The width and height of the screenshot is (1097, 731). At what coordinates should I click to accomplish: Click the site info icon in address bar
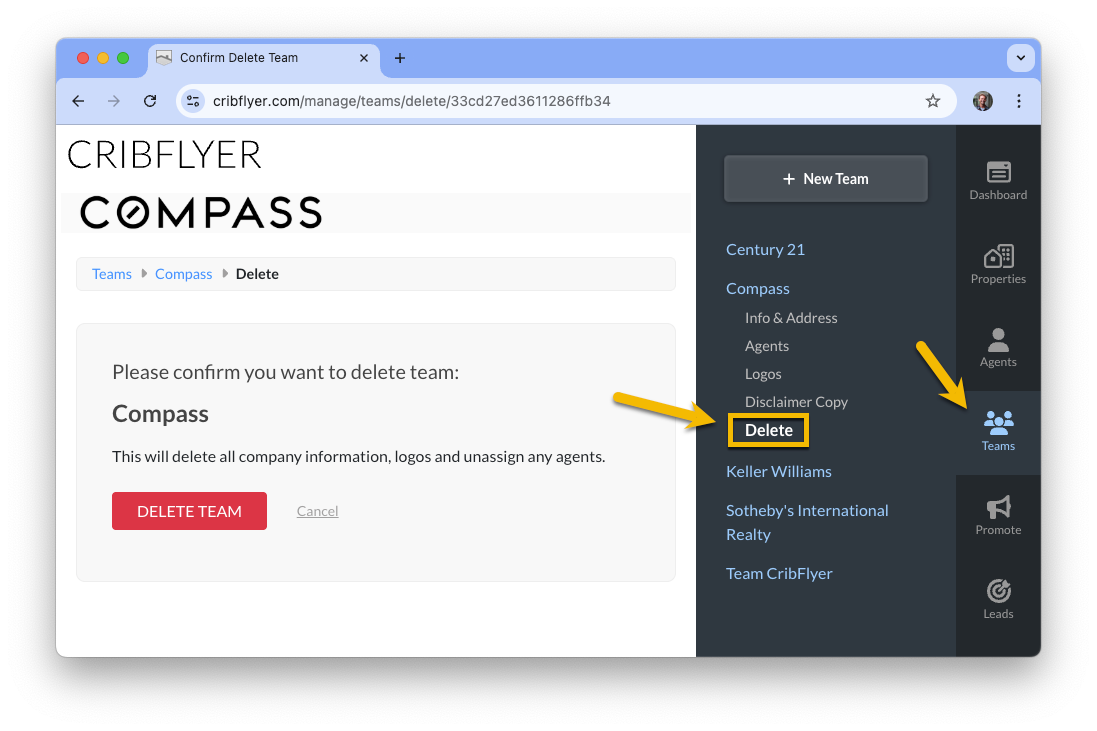pos(193,101)
